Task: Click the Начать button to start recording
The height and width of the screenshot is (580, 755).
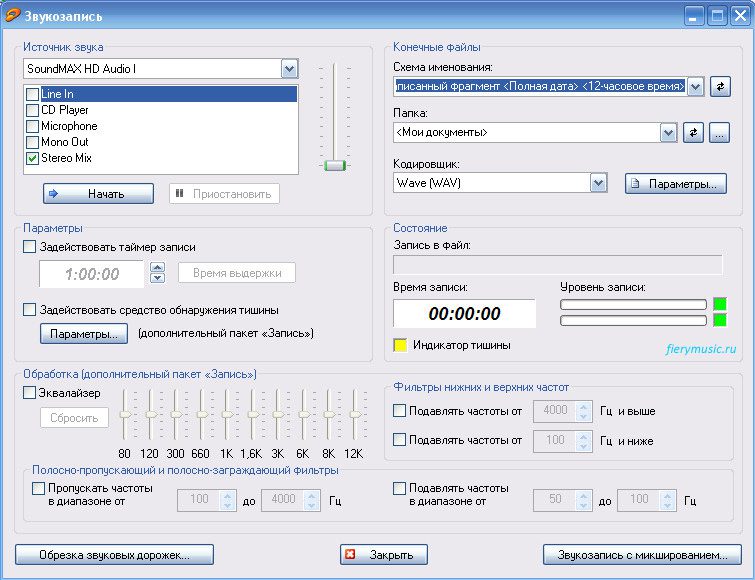Action: click(x=98, y=193)
